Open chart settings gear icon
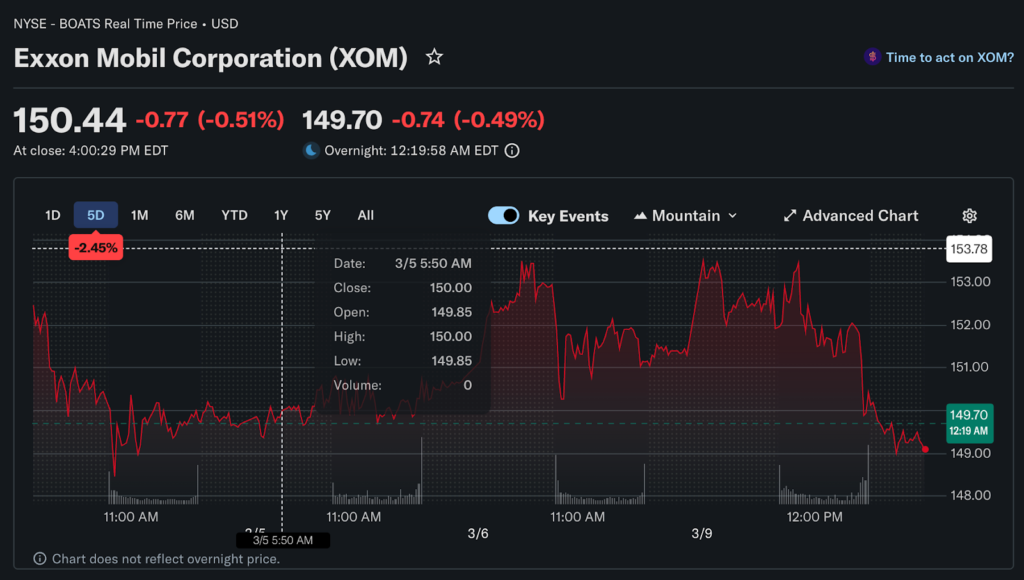Screen dimensions: 1024x580 click(969, 216)
